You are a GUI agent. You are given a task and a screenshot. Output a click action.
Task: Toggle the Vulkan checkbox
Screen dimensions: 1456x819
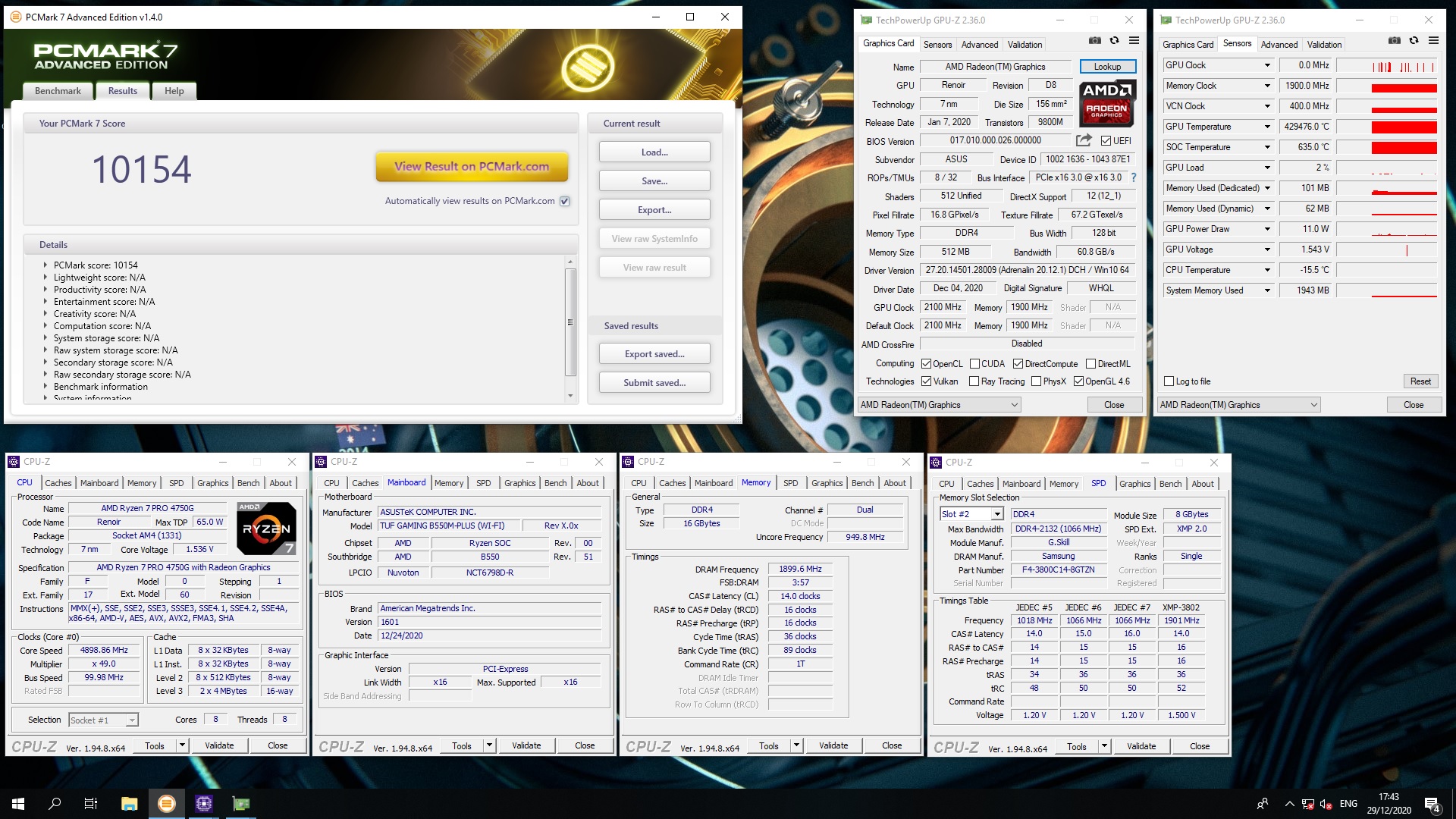pos(926,381)
